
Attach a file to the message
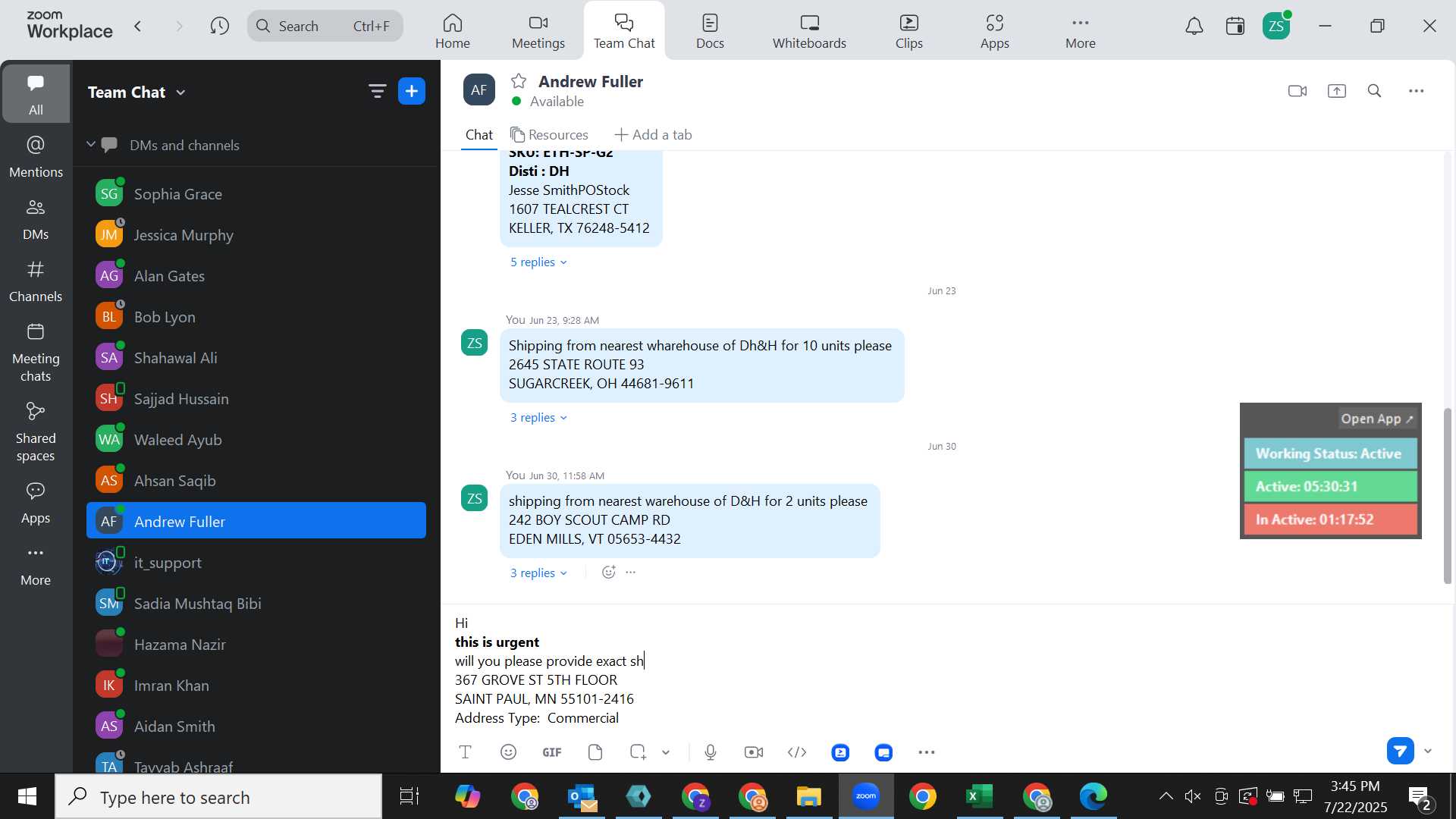point(595,752)
